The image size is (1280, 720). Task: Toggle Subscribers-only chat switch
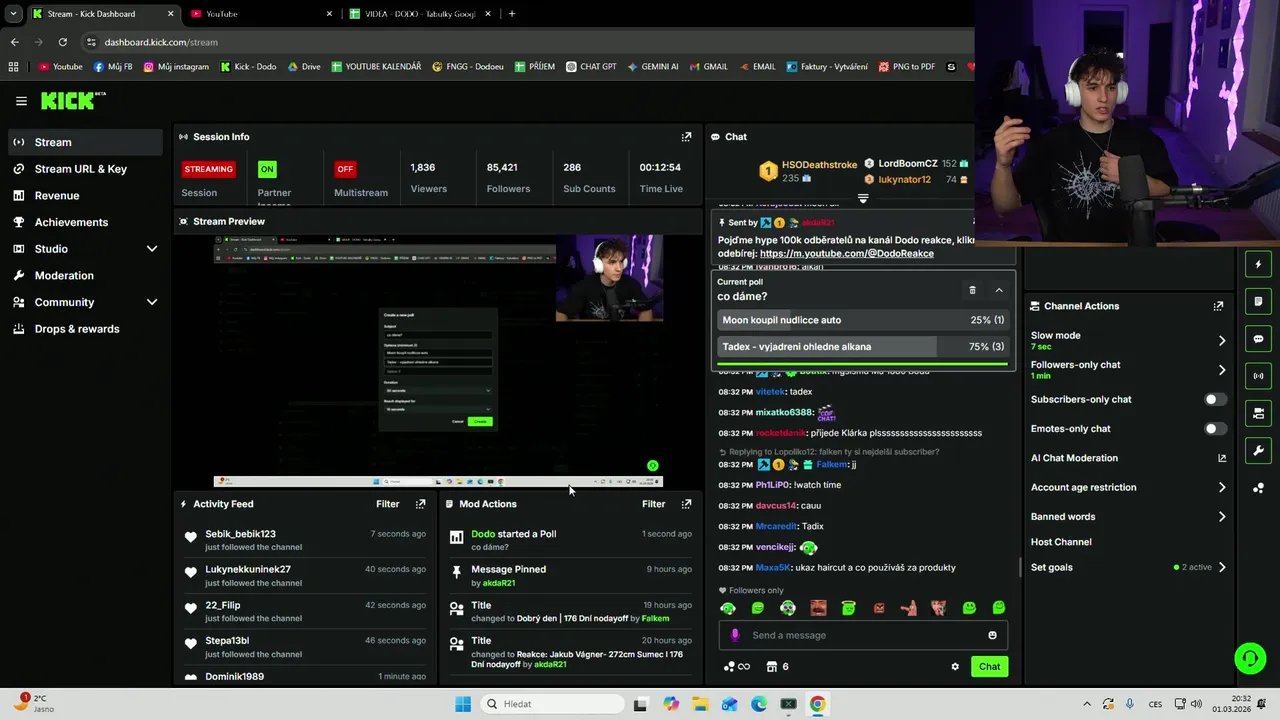click(1215, 399)
